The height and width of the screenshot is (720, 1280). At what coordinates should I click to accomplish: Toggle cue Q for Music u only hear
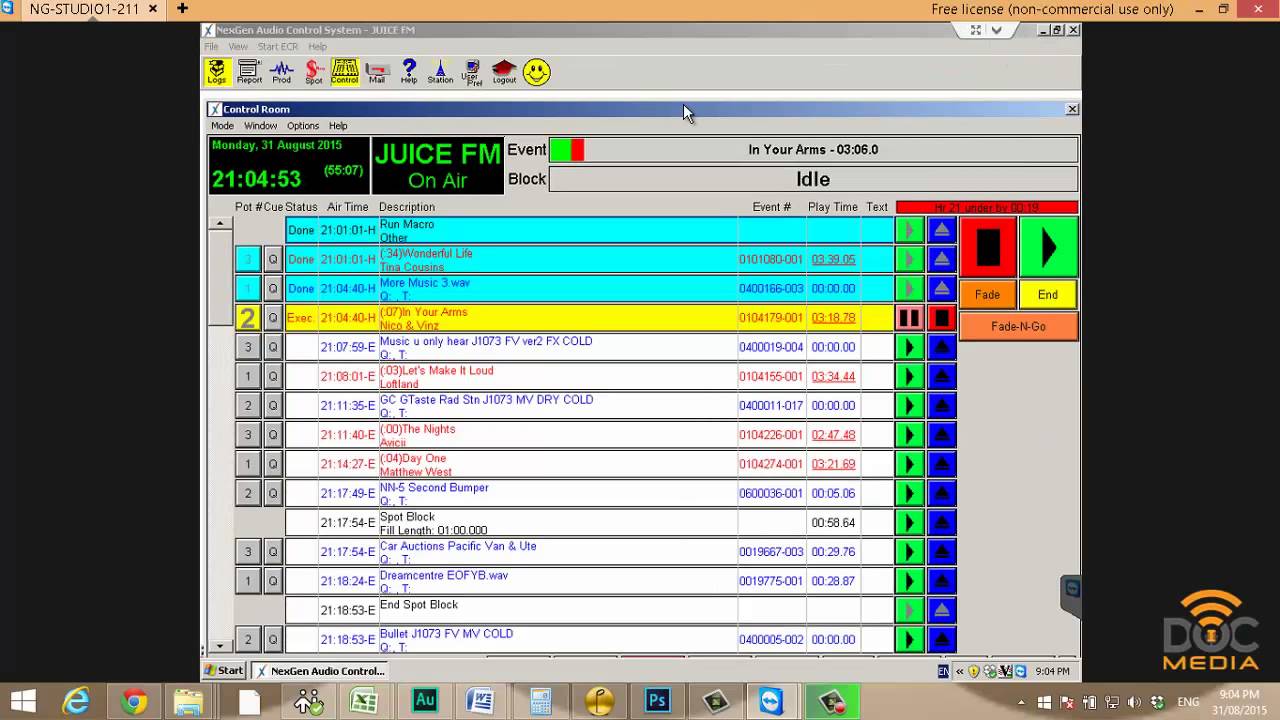point(273,347)
